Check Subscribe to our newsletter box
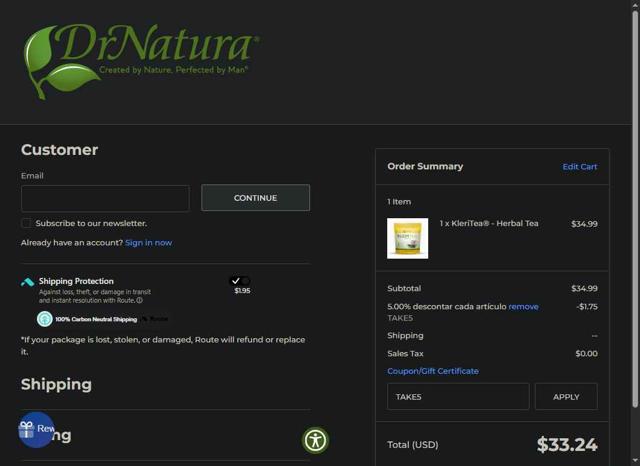 click(x=26, y=223)
